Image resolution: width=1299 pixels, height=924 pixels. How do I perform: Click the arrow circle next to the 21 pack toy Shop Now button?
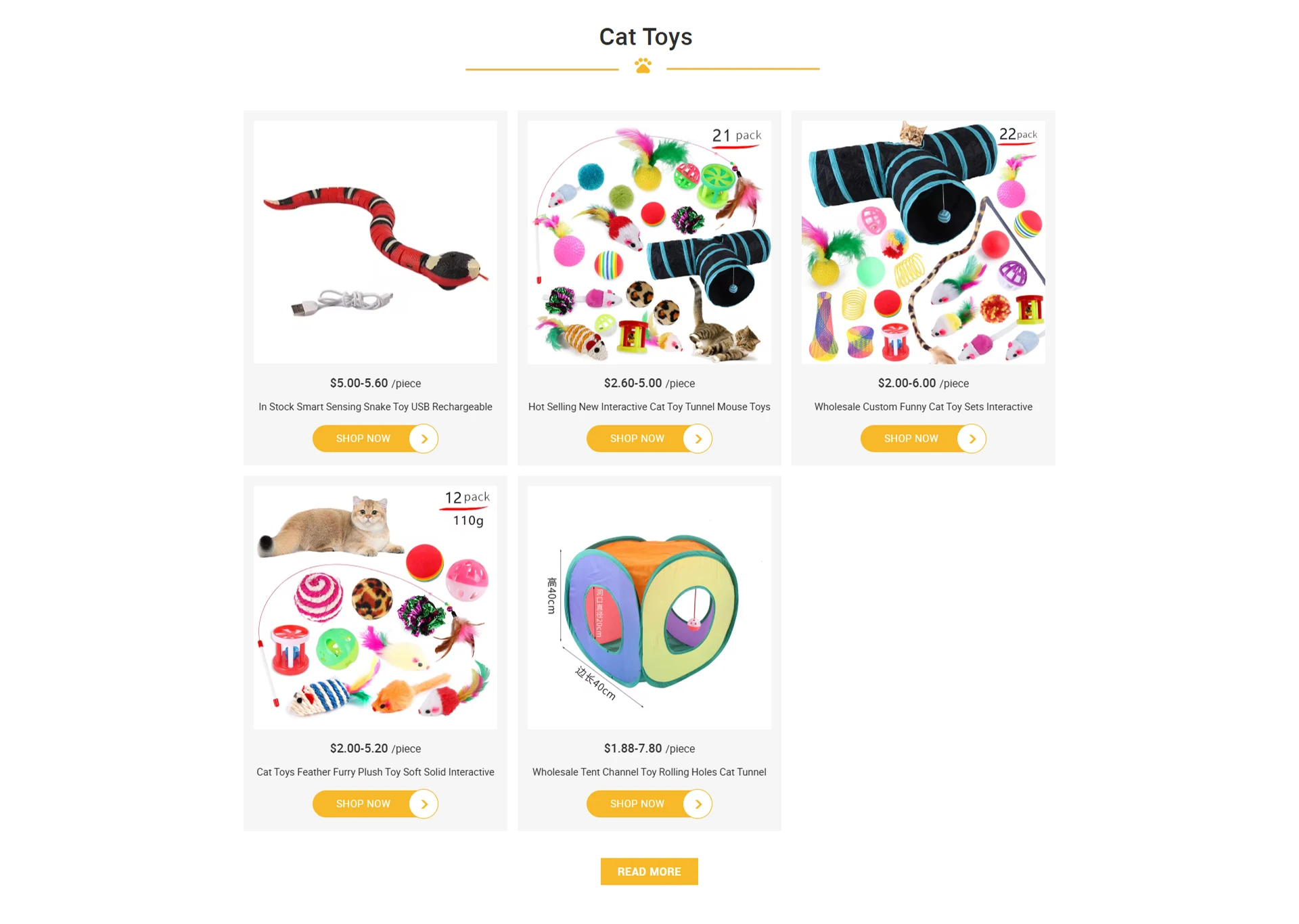(x=698, y=439)
